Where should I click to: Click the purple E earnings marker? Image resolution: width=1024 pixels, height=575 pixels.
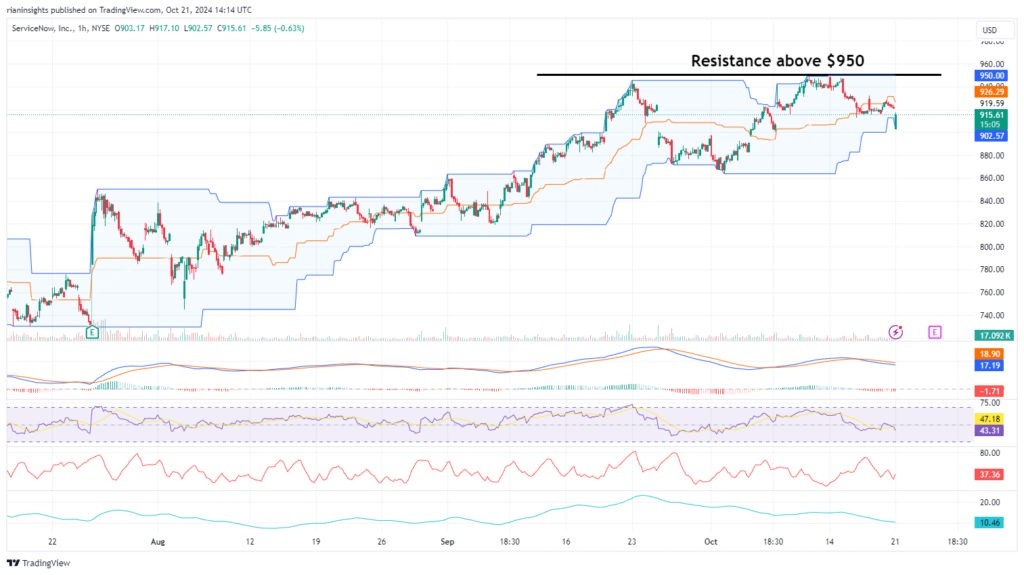click(x=935, y=331)
